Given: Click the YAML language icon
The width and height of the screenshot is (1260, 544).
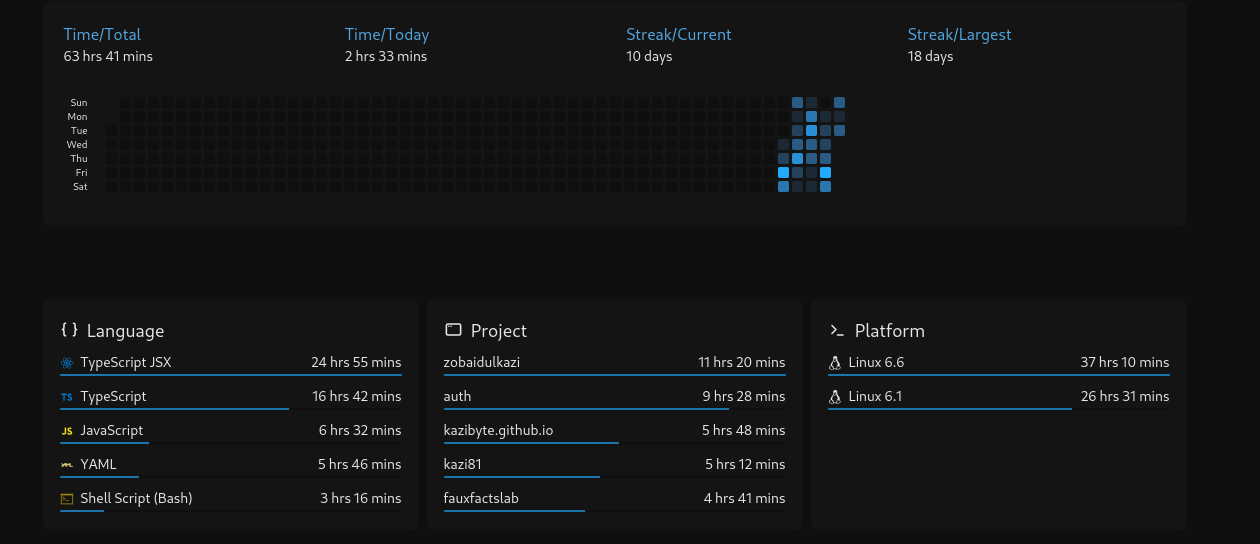Looking at the screenshot, I should click(x=67, y=465).
